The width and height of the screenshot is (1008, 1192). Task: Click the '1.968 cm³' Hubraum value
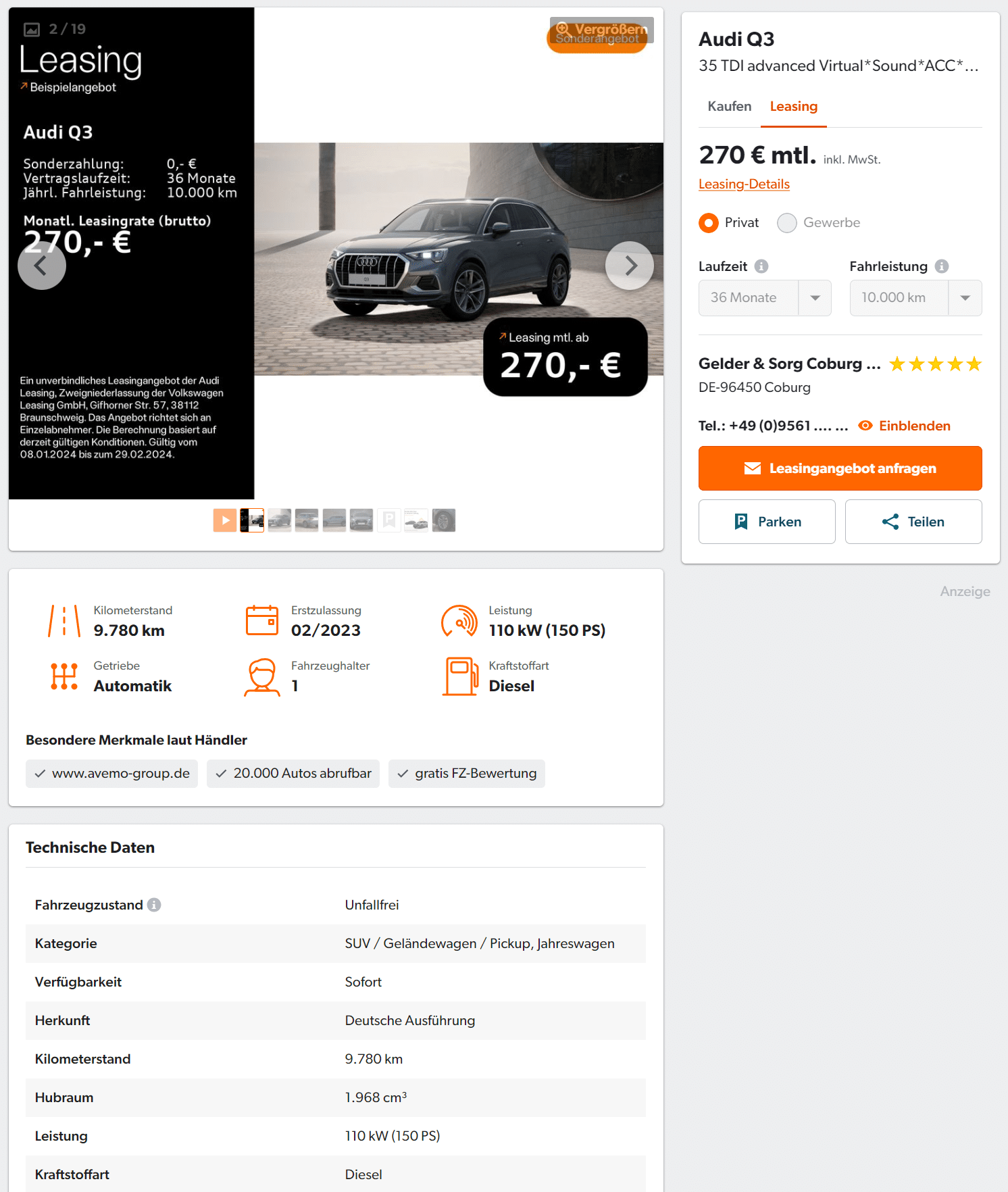(376, 1097)
